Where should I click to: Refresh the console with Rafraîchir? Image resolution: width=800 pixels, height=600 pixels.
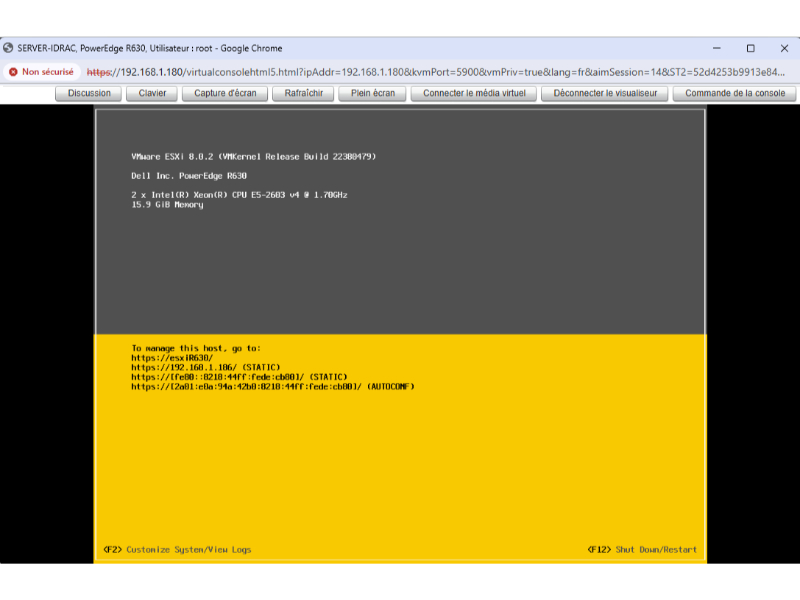303,93
